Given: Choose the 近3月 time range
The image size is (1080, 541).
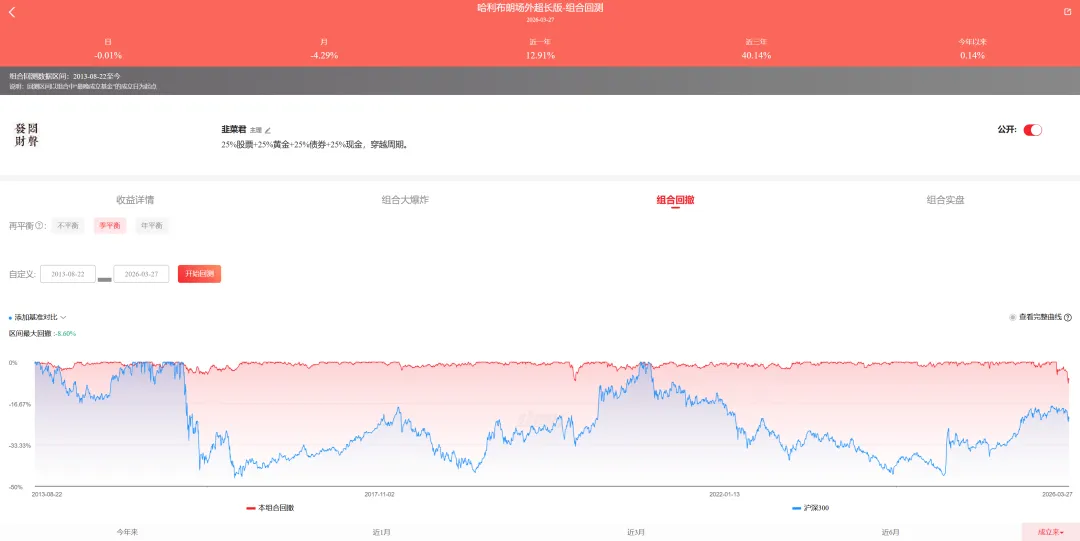Looking at the screenshot, I should (x=636, y=532).
